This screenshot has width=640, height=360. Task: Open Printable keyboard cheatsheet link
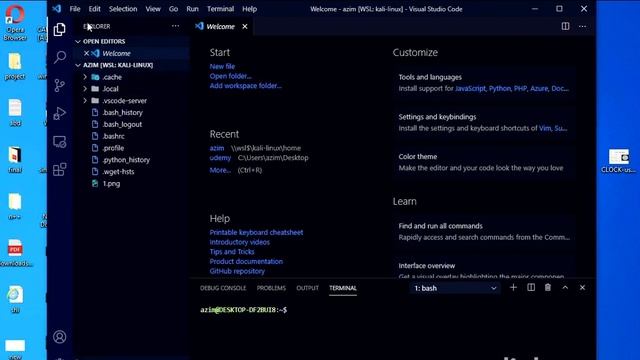256,233
